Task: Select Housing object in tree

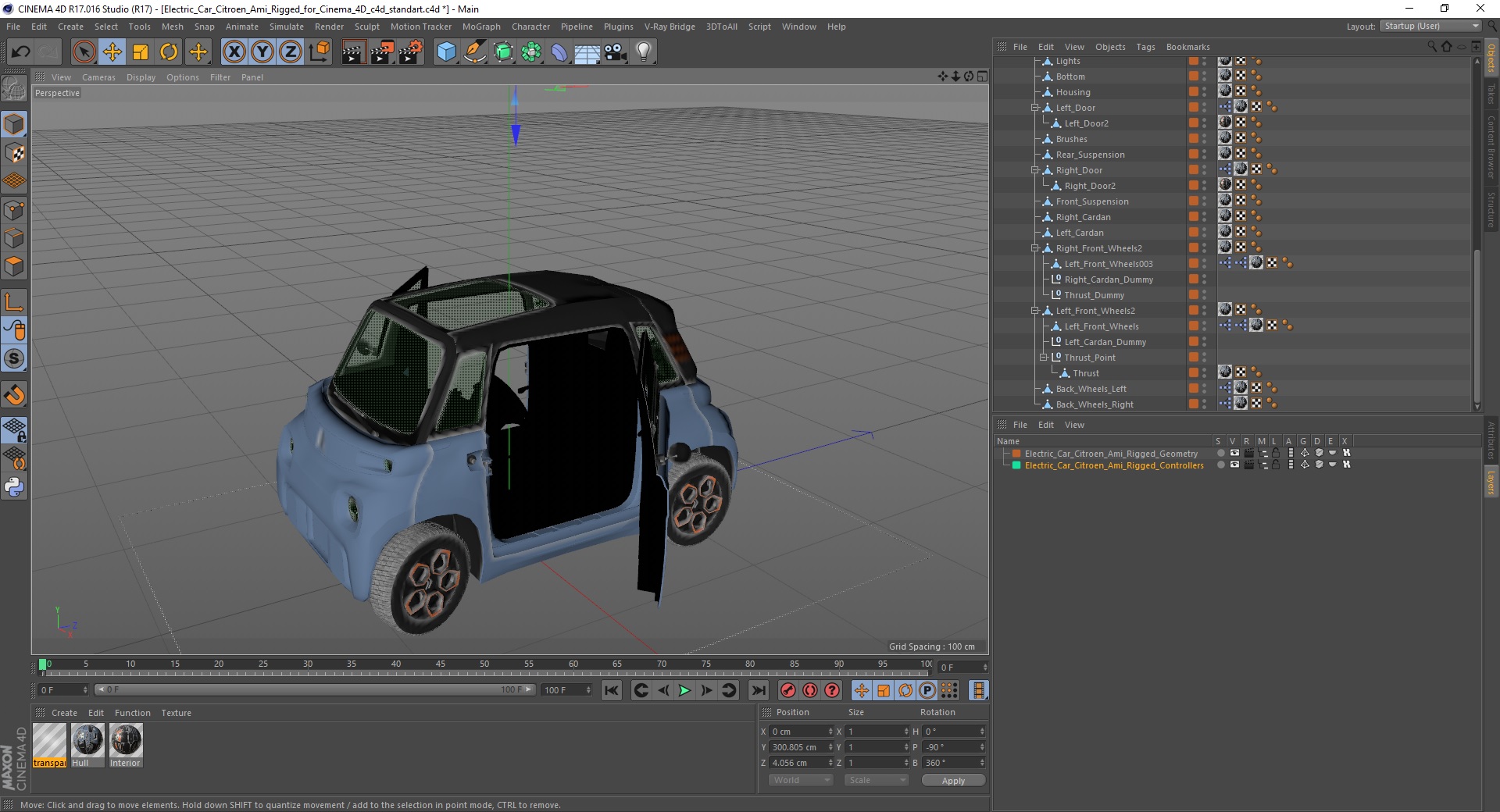Action: (x=1073, y=92)
